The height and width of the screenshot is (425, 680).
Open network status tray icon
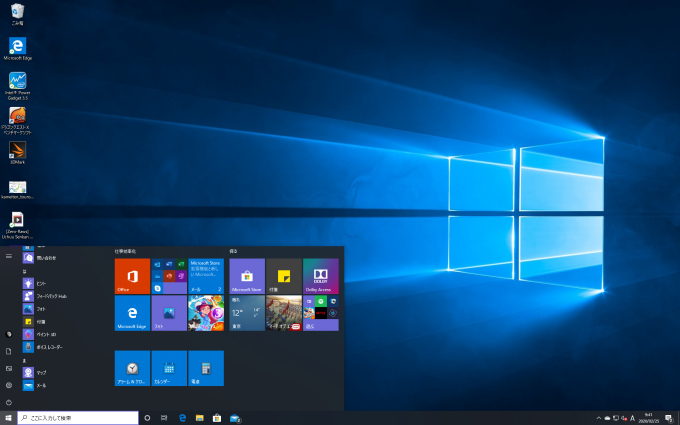click(616, 418)
